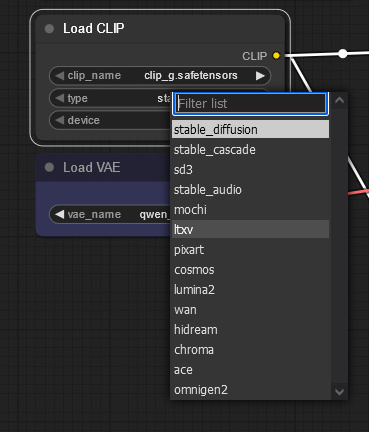Click the yellow CLIP output slot

click(276, 56)
